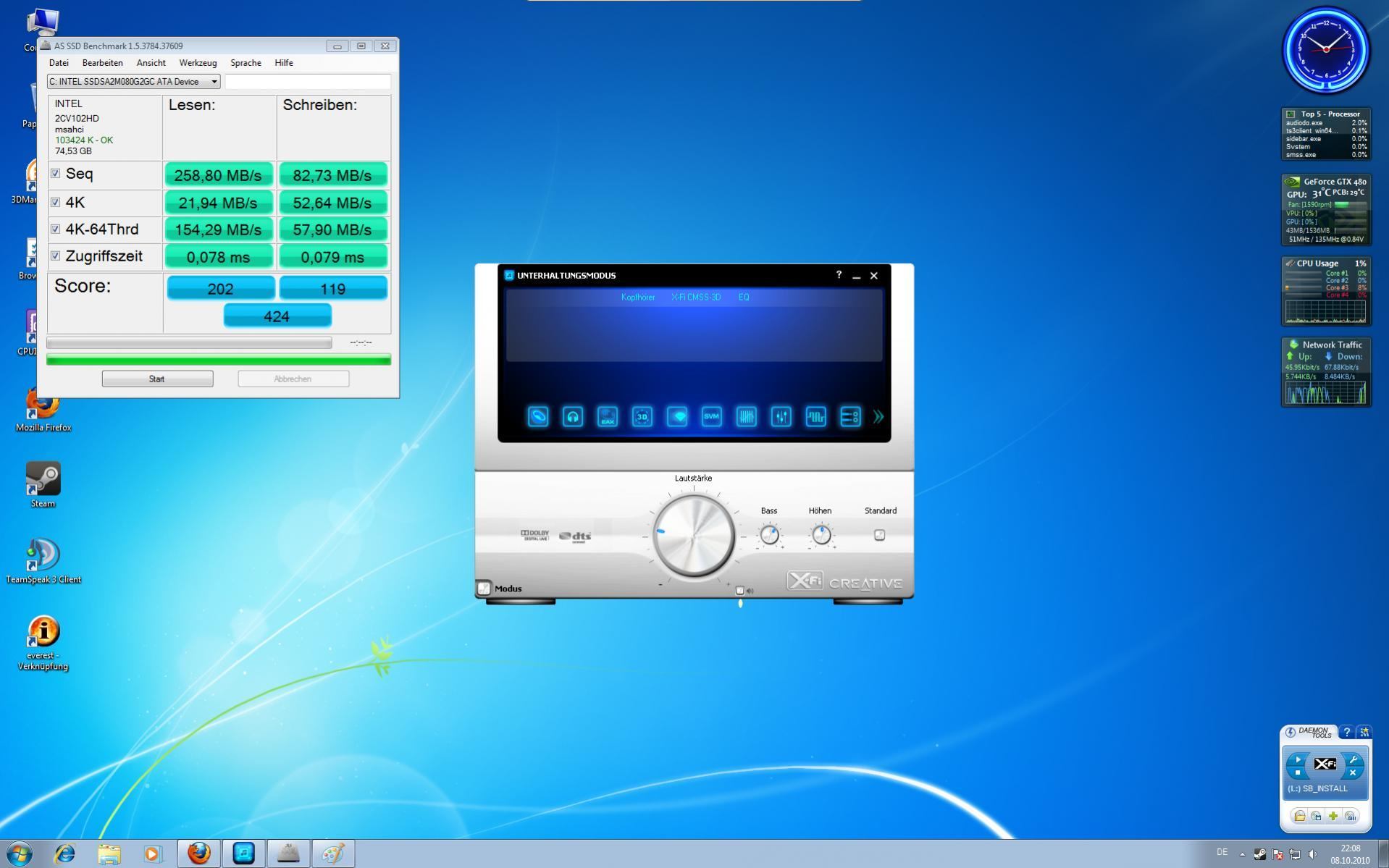The width and height of the screenshot is (1389, 868).
Task: Click the Höhen treble knob
Action: pos(821,535)
